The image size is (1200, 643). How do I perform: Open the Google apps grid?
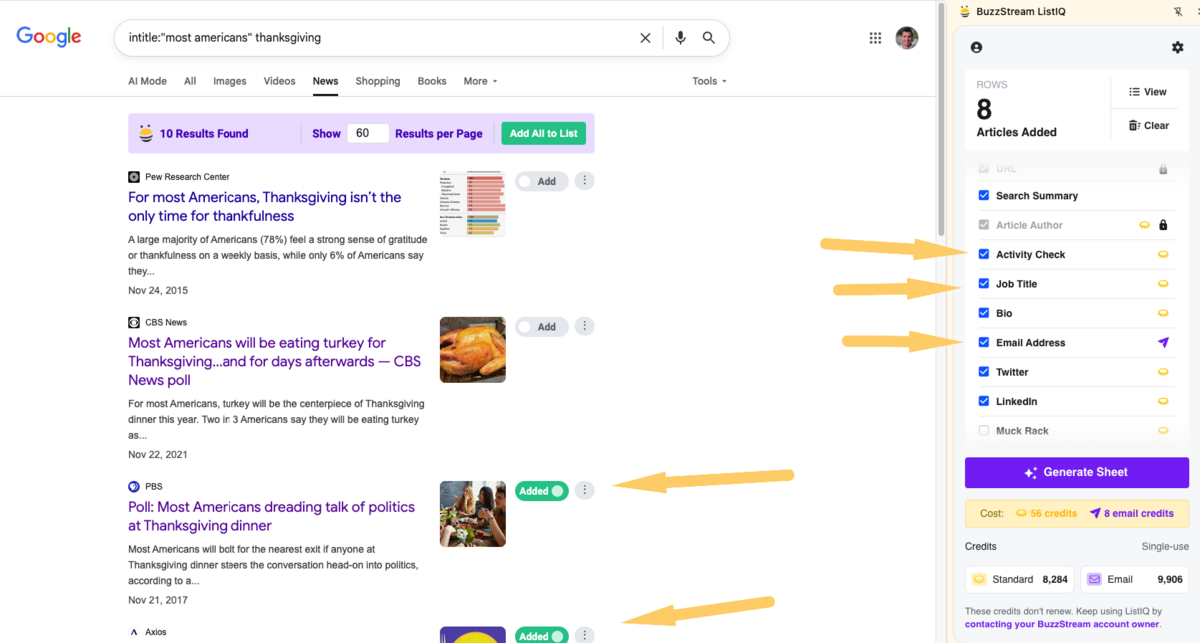[x=875, y=37]
